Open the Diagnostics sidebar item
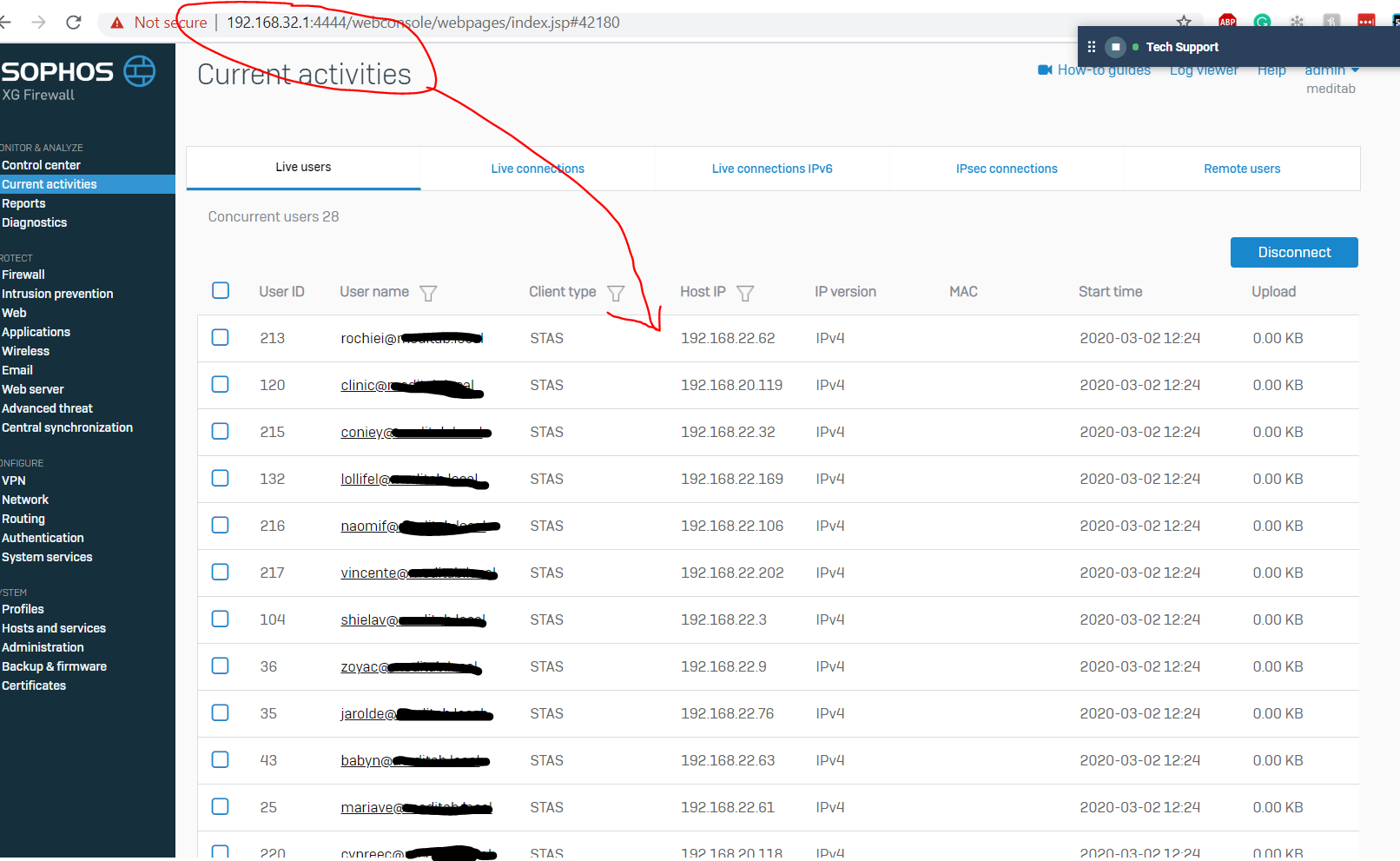 (x=34, y=222)
